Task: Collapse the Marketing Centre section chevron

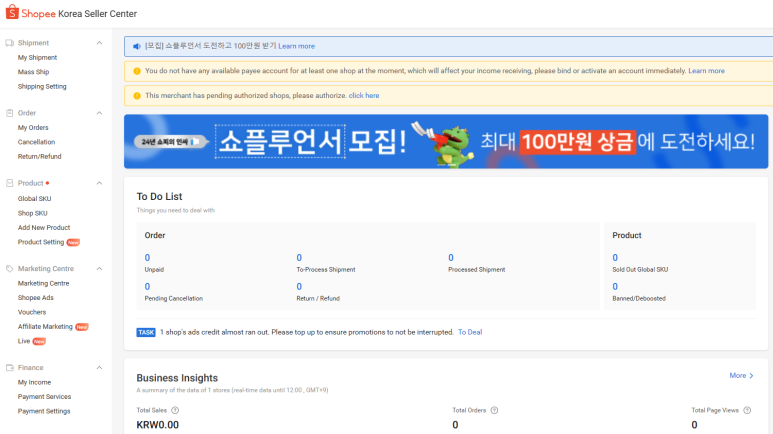Action: (x=99, y=269)
